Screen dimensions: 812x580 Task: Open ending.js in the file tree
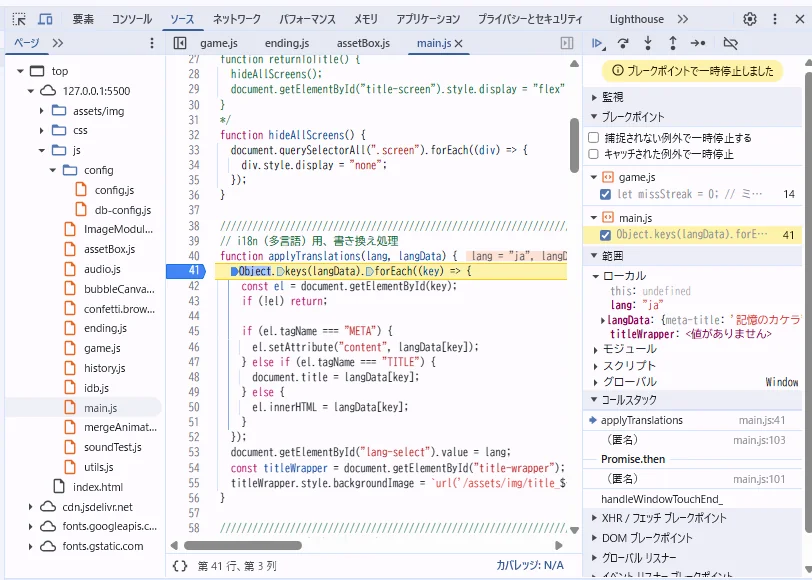[105, 328]
